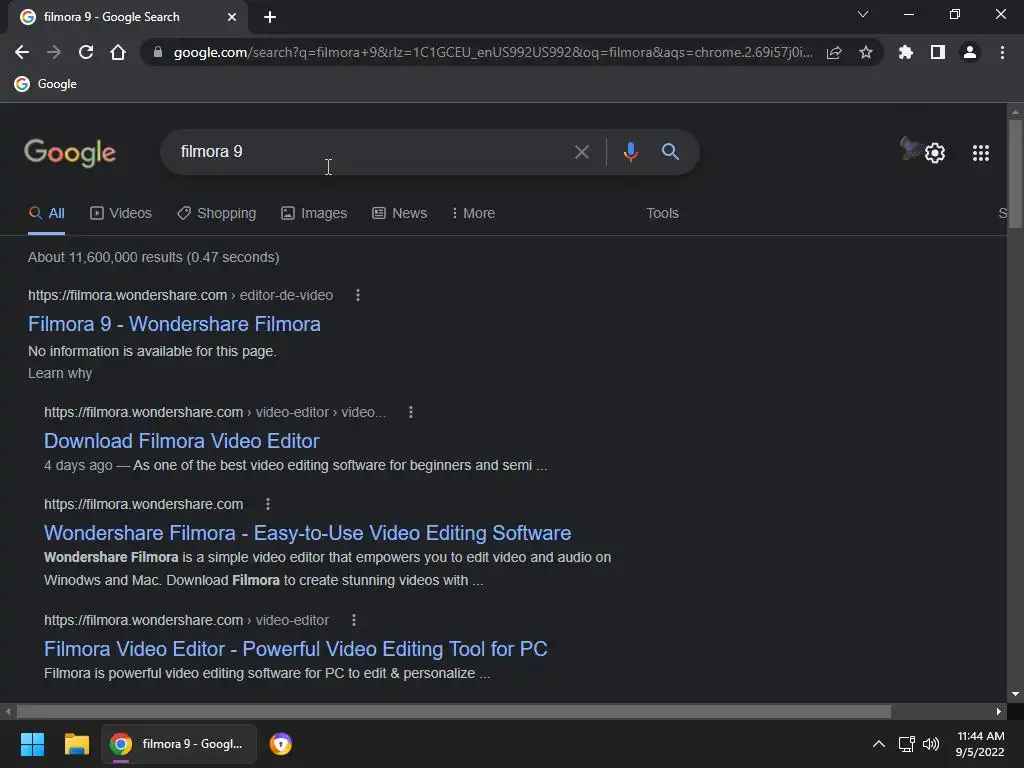Open the Google bookmark in the bookmarks bar
Image resolution: width=1024 pixels, height=768 pixels.
(x=46, y=84)
